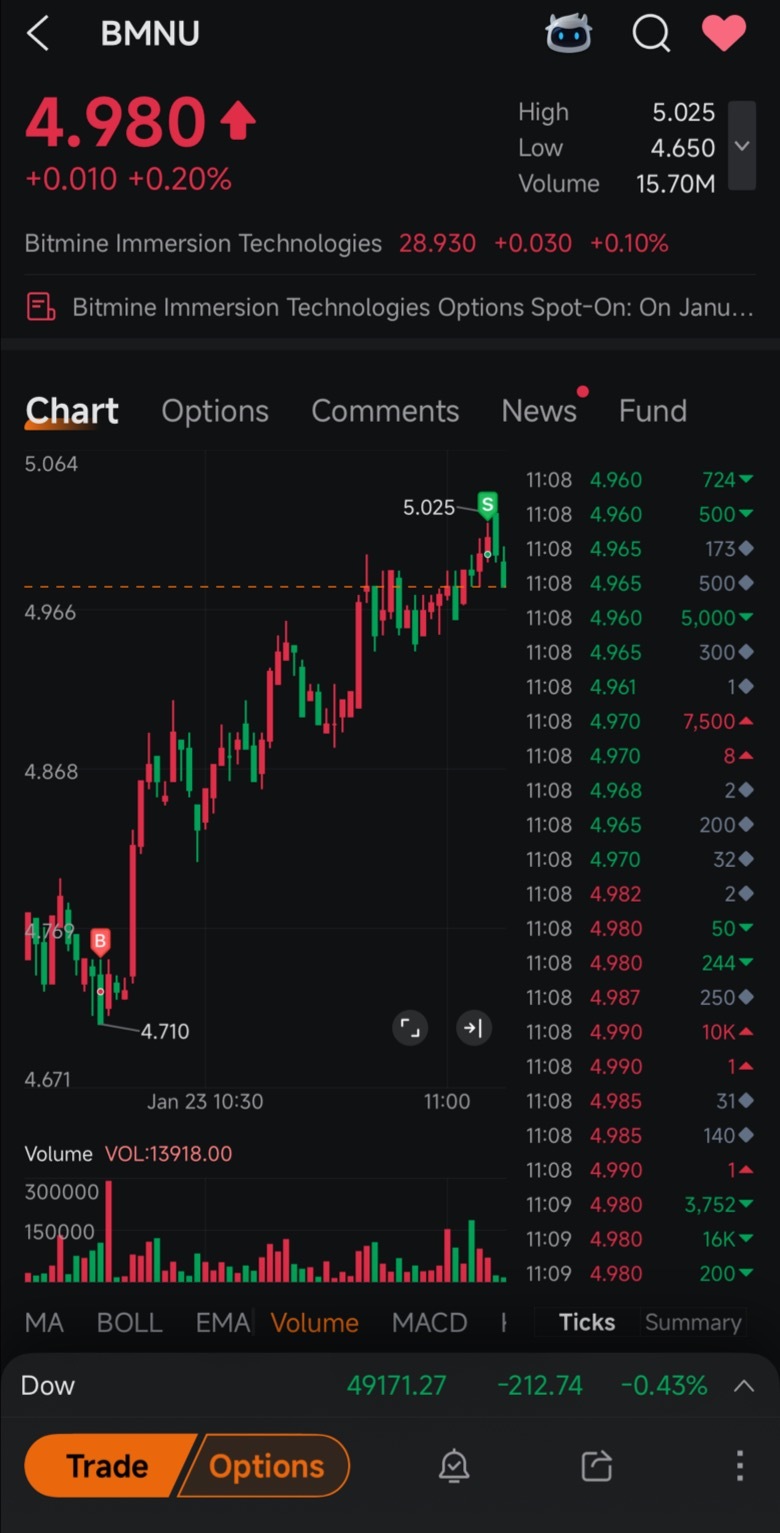Select the BOLL indicator
780x1533 pixels.
129,1322
